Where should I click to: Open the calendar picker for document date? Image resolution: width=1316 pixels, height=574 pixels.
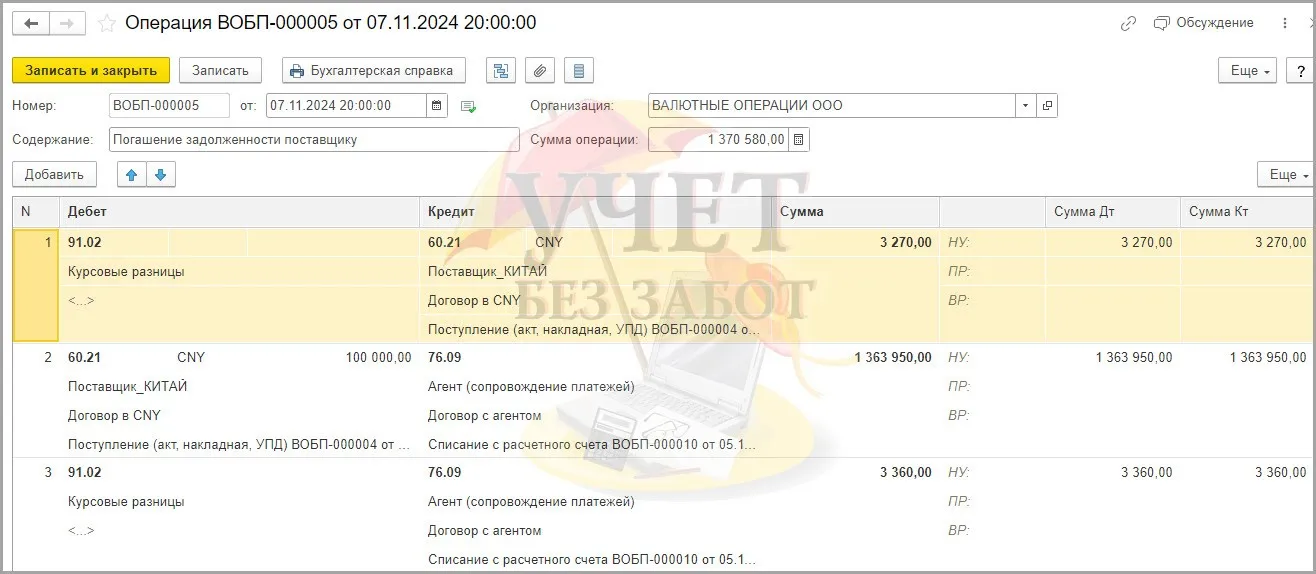coord(437,105)
